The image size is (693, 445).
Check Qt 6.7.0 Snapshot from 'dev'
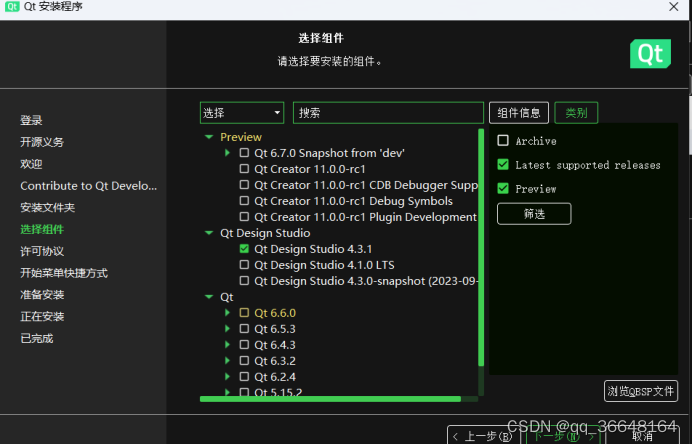[x=244, y=153]
